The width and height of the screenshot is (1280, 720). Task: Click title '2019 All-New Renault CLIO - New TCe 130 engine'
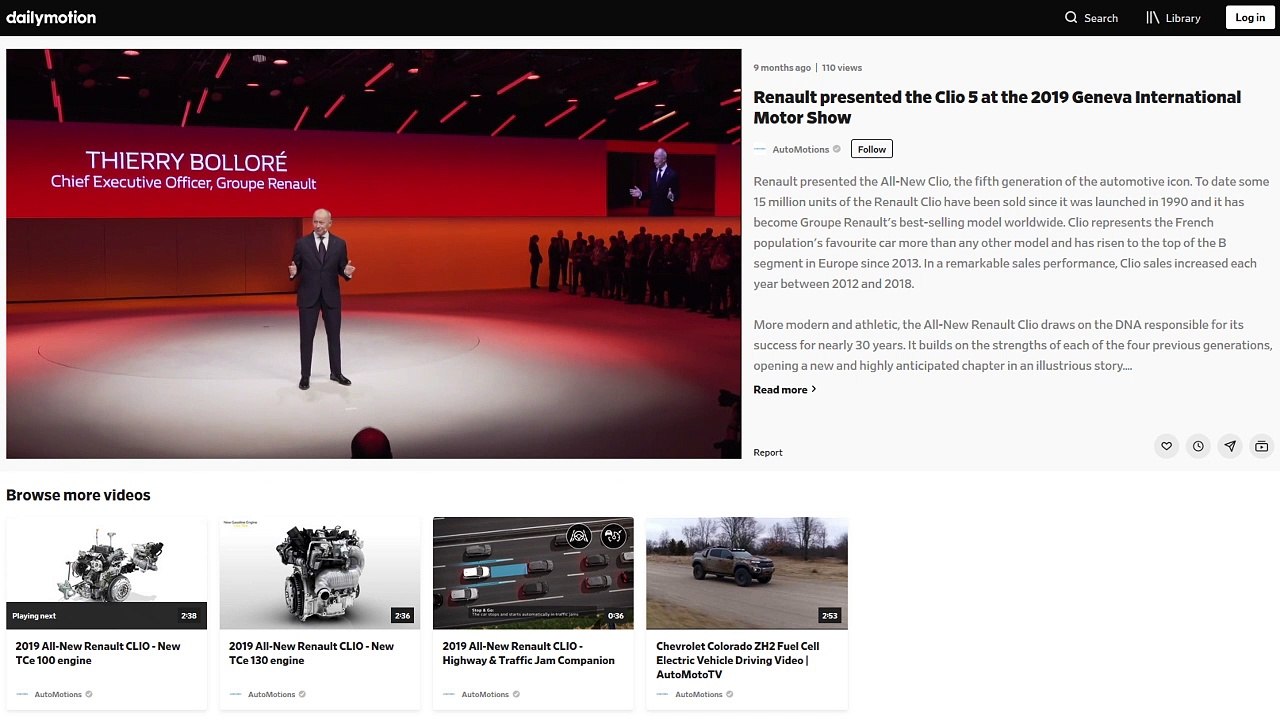click(312, 653)
